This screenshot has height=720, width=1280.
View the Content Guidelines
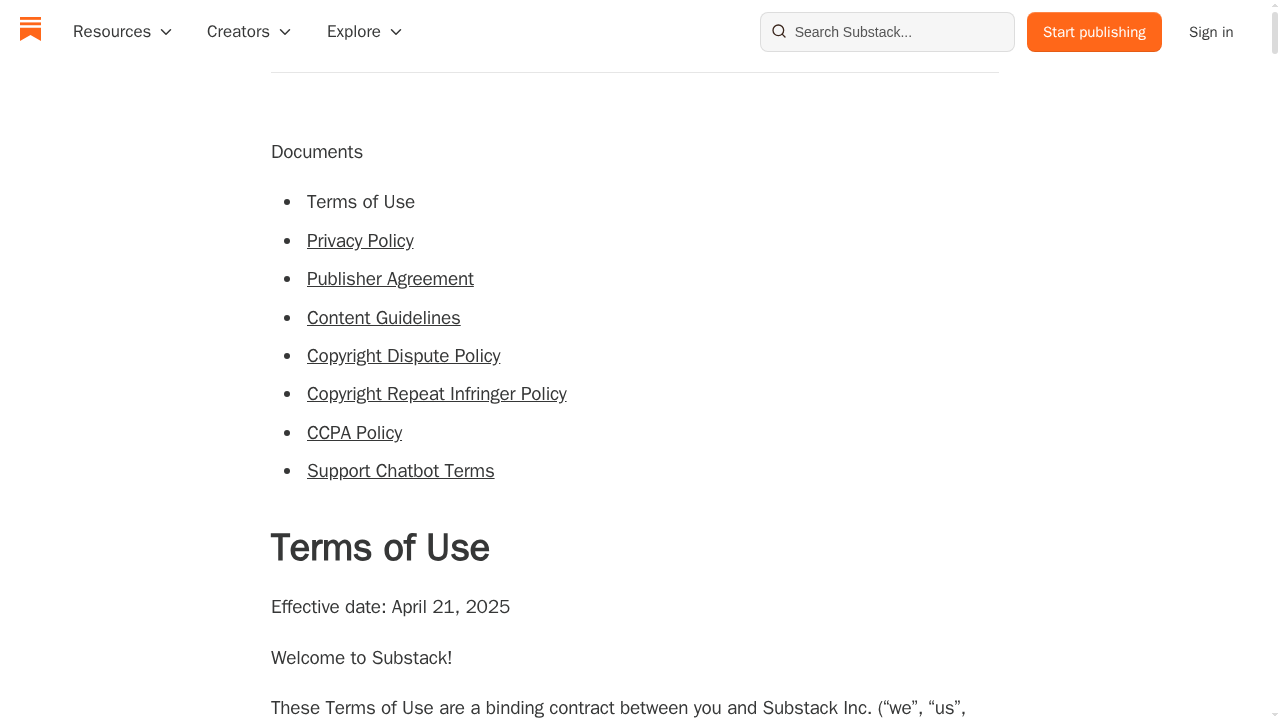pyautogui.click(x=383, y=317)
